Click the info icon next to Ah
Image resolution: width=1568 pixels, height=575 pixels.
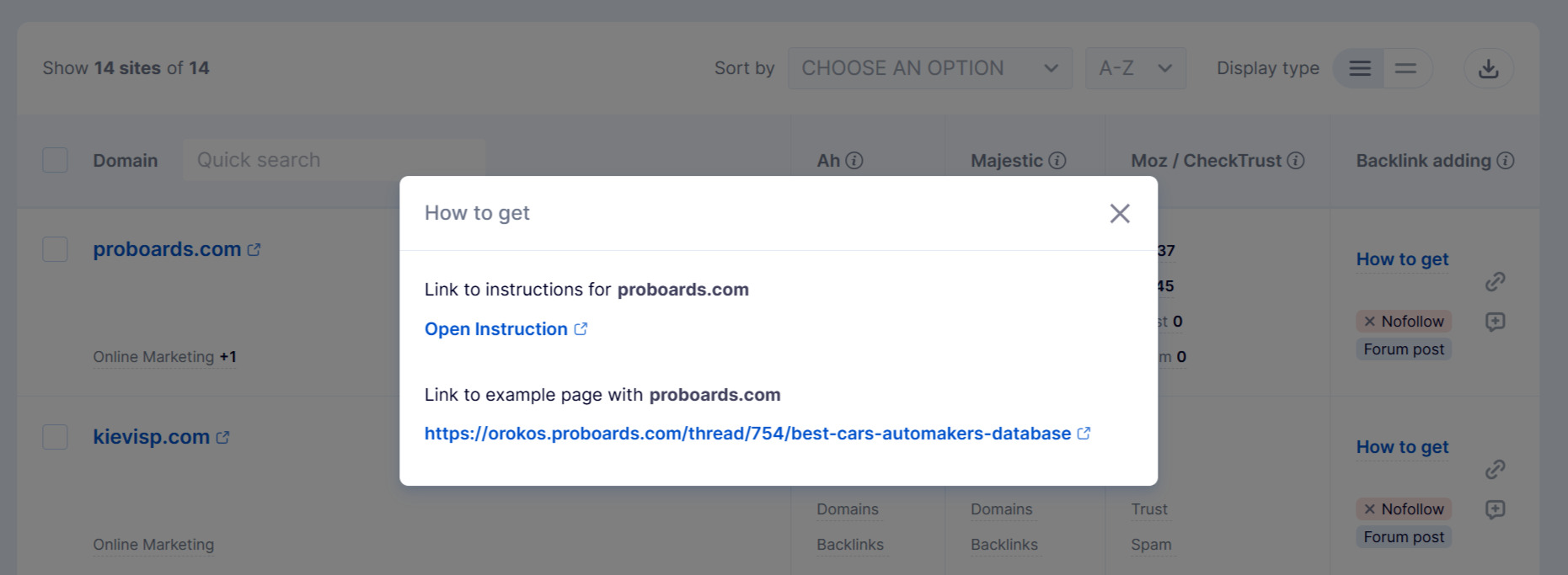pos(856,160)
